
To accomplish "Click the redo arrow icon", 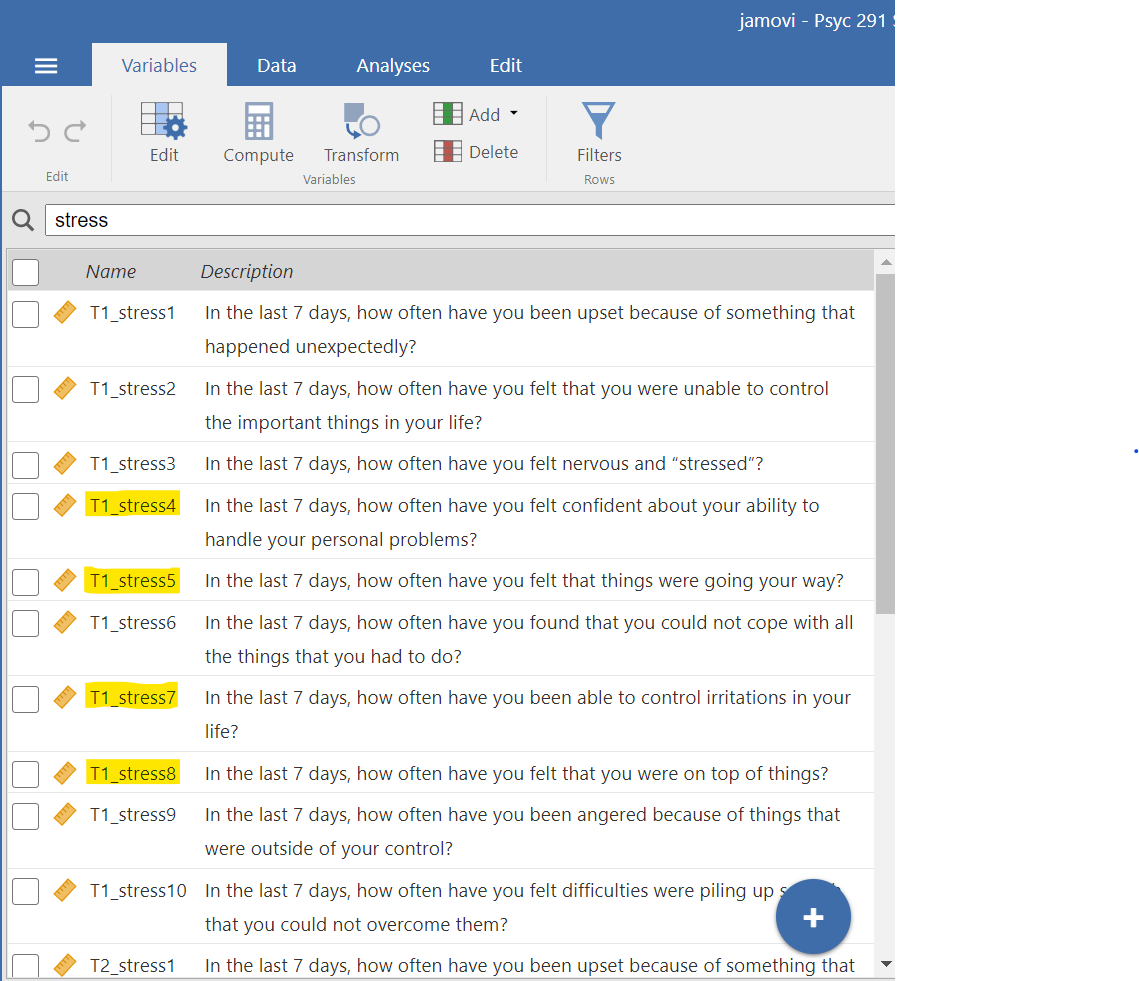I will pyautogui.click(x=76, y=132).
